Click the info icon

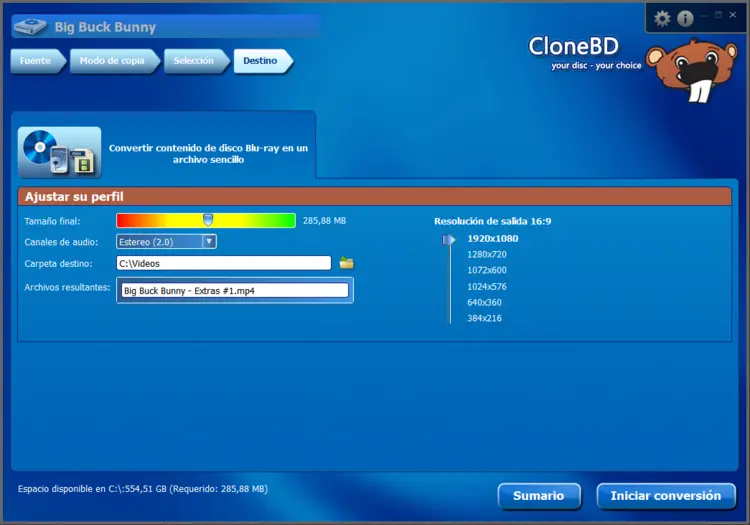pyautogui.click(x=685, y=19)
